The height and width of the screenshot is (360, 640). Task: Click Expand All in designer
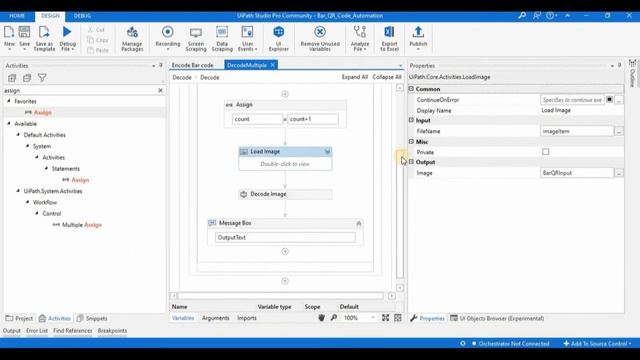355,77
